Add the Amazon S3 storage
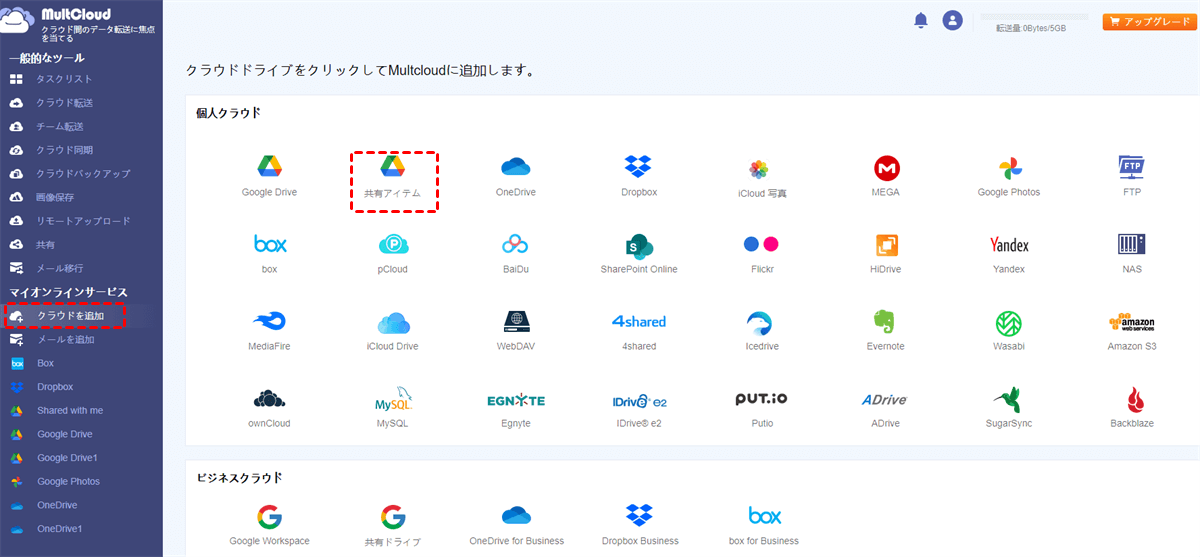This screenshot has width=1200, height=557. 1131,321
